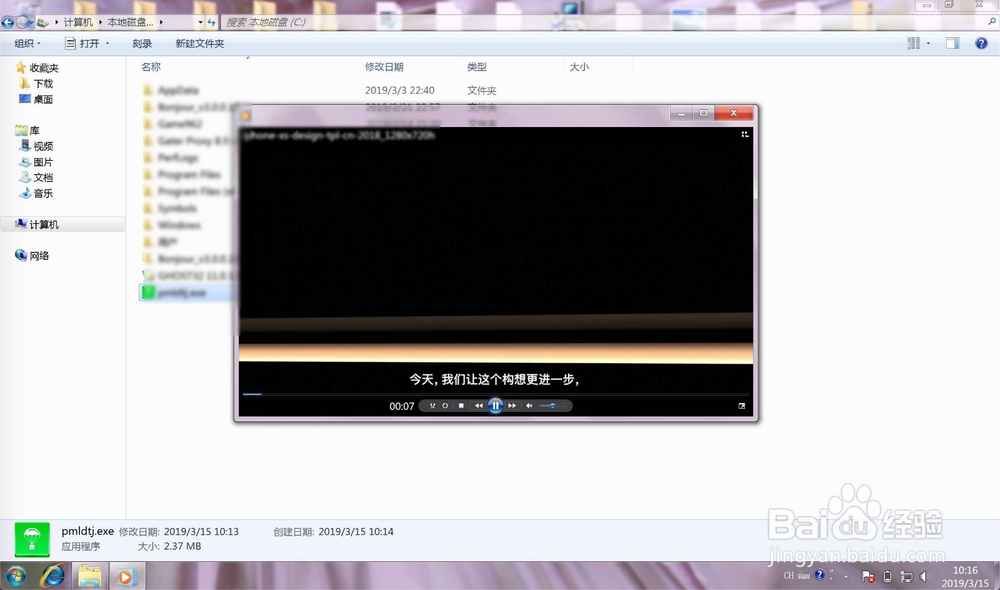Click the Media Player title bar icon
The width and height of the screenshot is (1000, 590).
pos(246,115)
